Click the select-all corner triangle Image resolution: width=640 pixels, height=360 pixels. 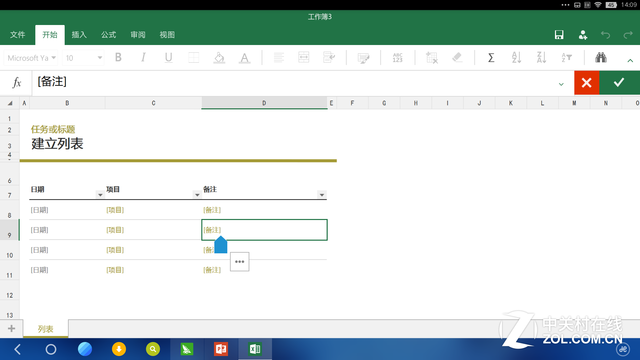[x=10, y=103]
